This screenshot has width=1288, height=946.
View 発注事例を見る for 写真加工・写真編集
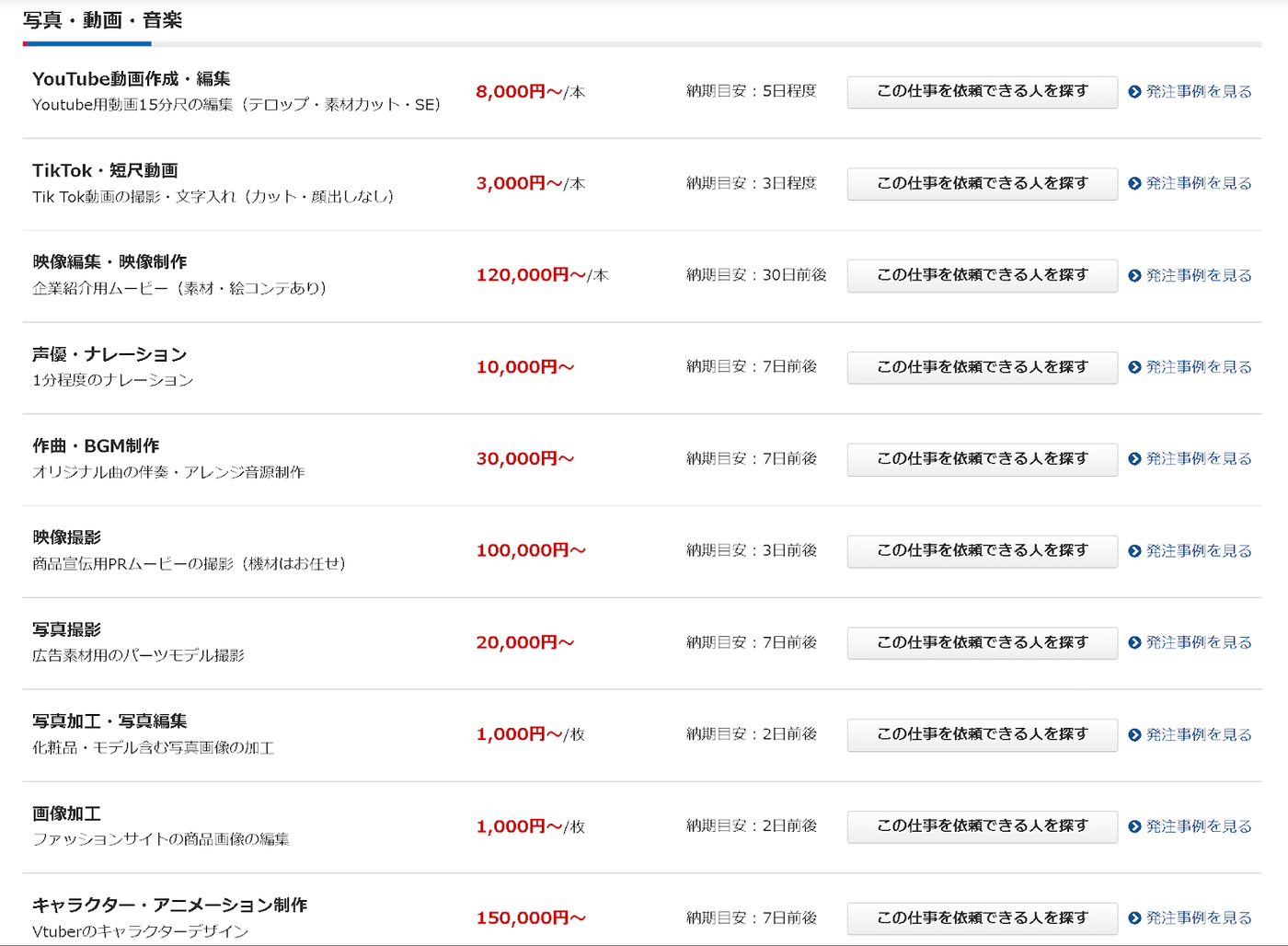point(1198,734)
